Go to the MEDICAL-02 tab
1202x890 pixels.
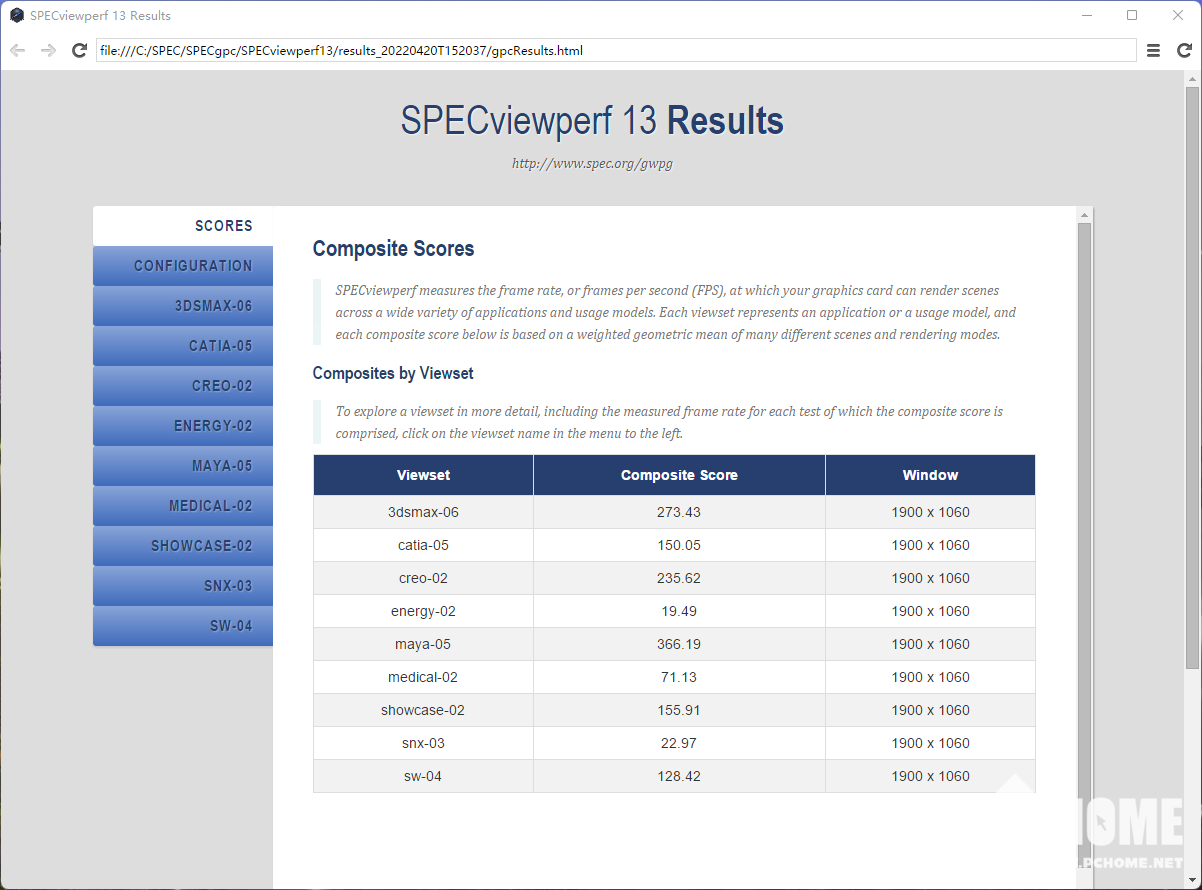183,506
